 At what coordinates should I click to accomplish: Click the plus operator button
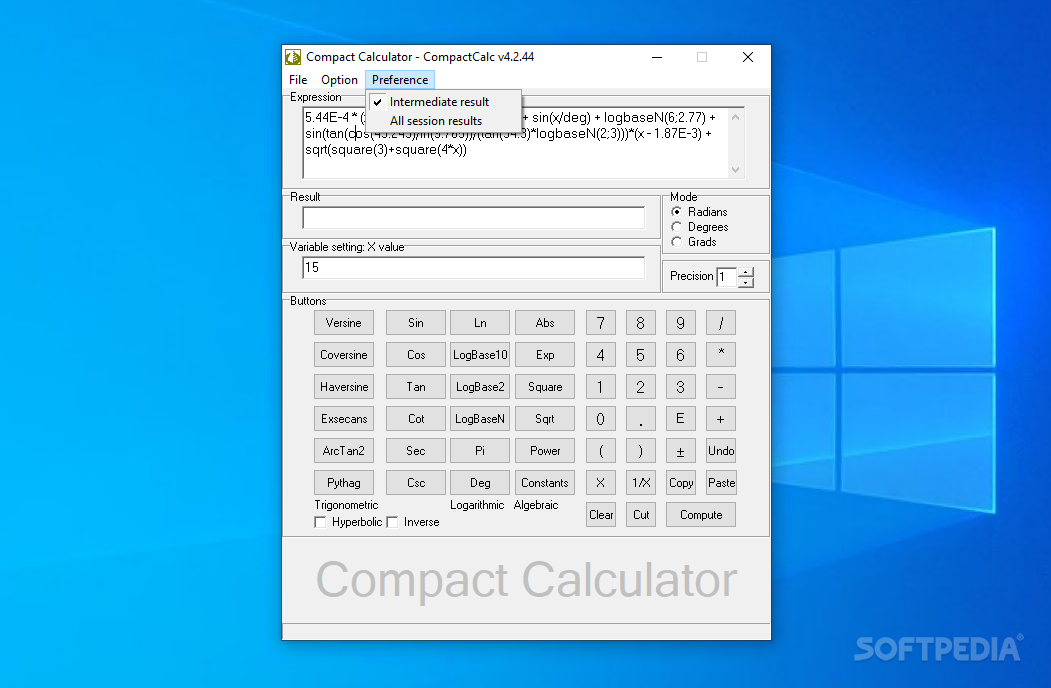(x=721, y=419)
